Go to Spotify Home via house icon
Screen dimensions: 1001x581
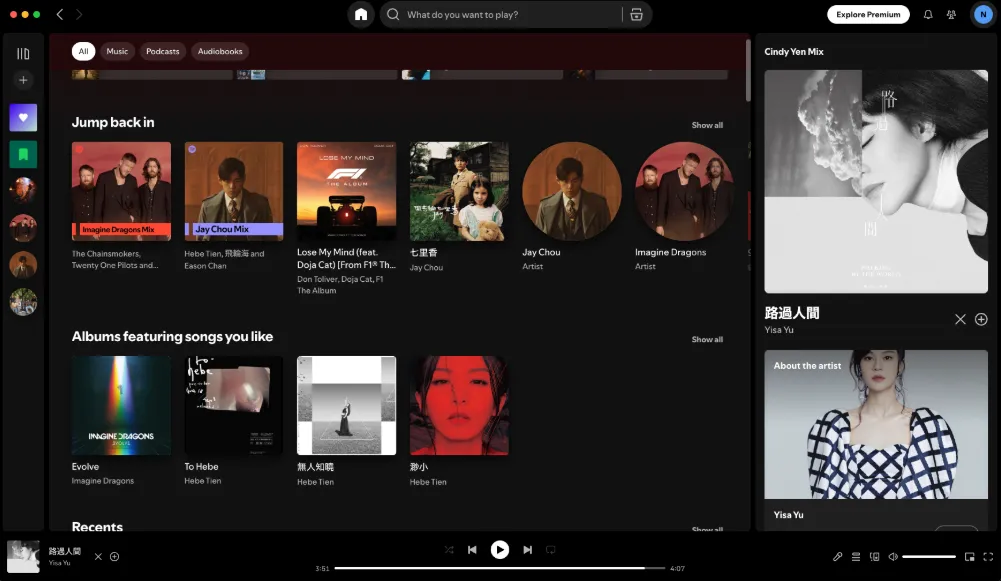click(361, 15)
